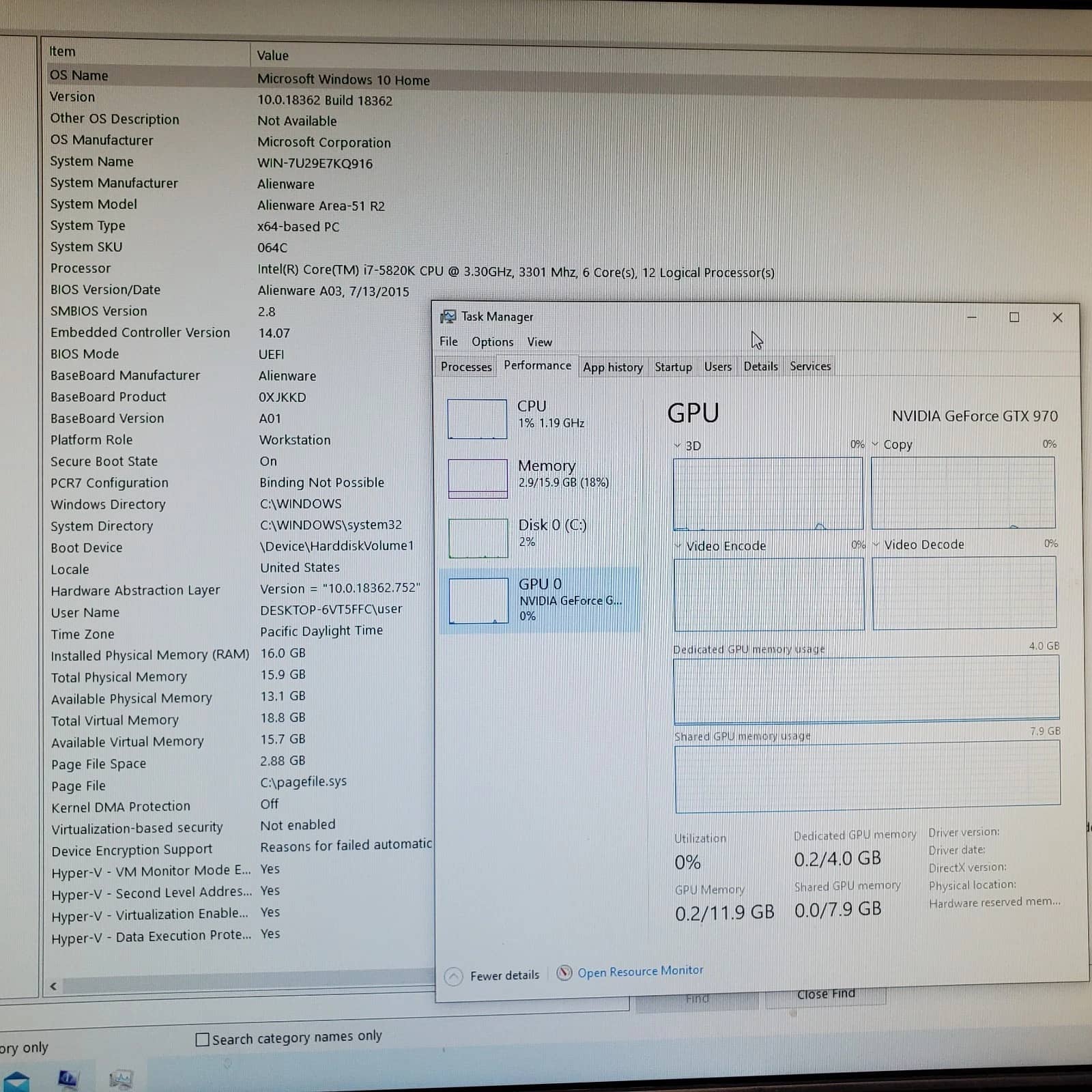Select the CPU performance graph thumbnail
Screen dimensions: 1092x1092
[x=477, y=418]
